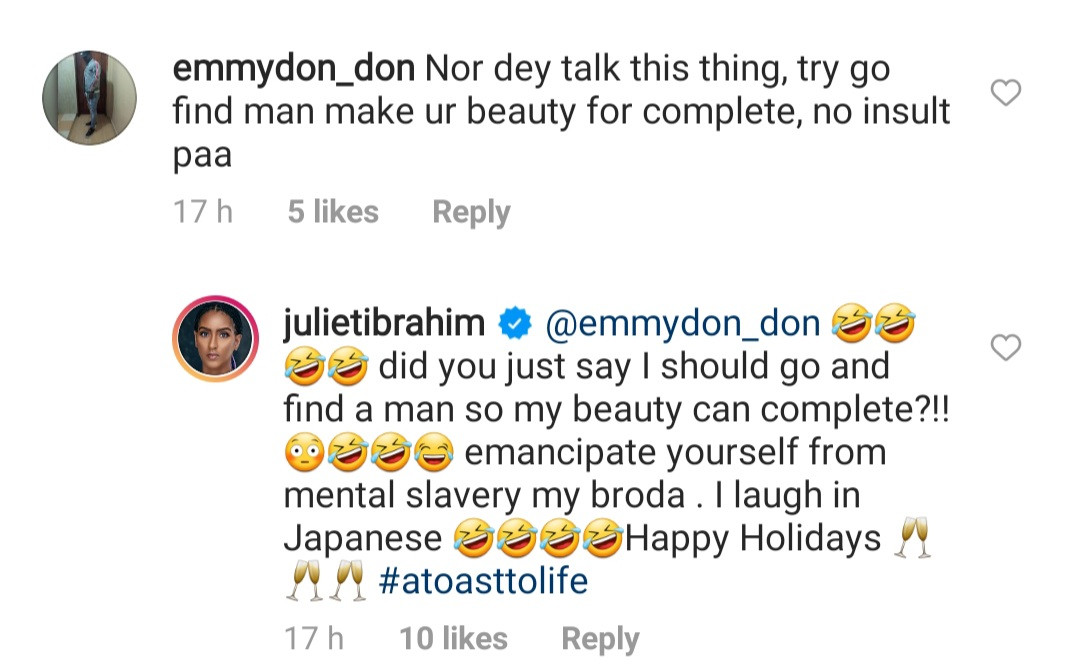View the 10 likes on julietibrahim's reply

[453, 638]
